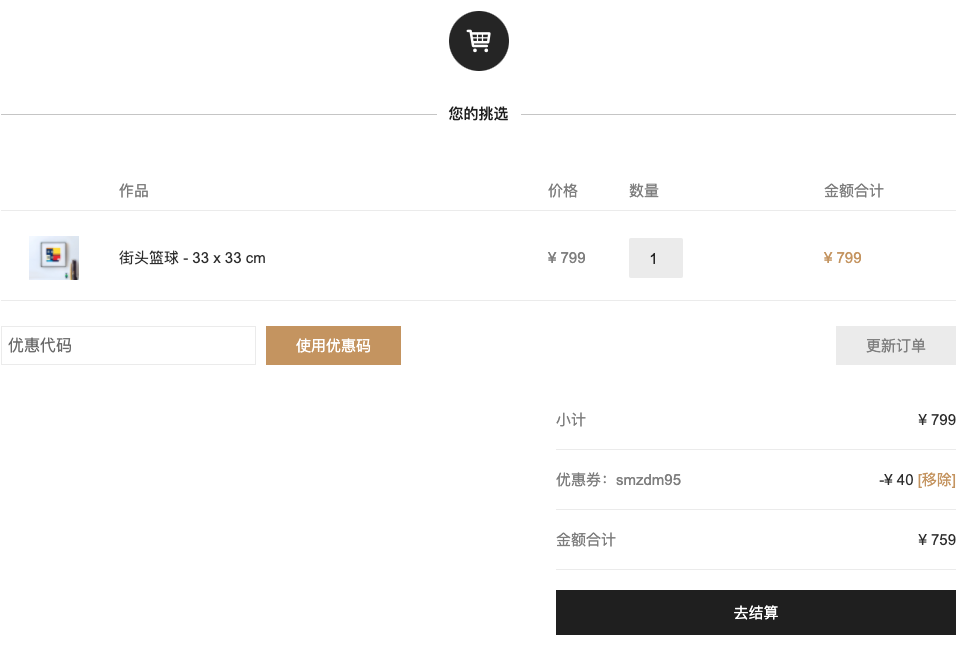Click the 小计 subtotal row label

click(571, 420)
